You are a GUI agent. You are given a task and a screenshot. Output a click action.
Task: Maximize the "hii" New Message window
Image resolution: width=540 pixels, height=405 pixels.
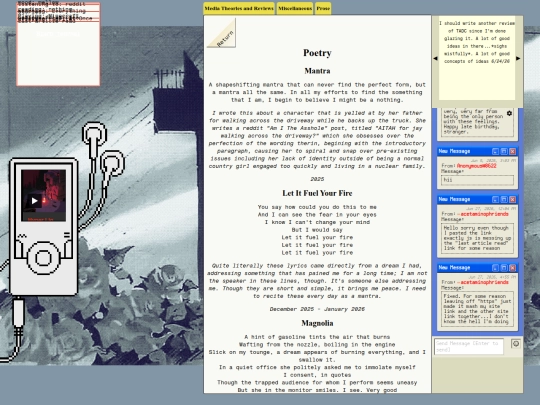point(504,151)
